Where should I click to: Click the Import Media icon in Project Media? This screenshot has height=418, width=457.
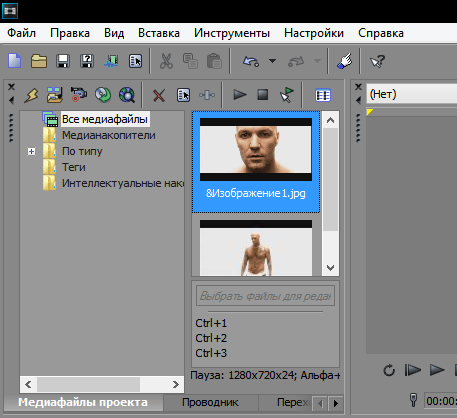[55, 95]
